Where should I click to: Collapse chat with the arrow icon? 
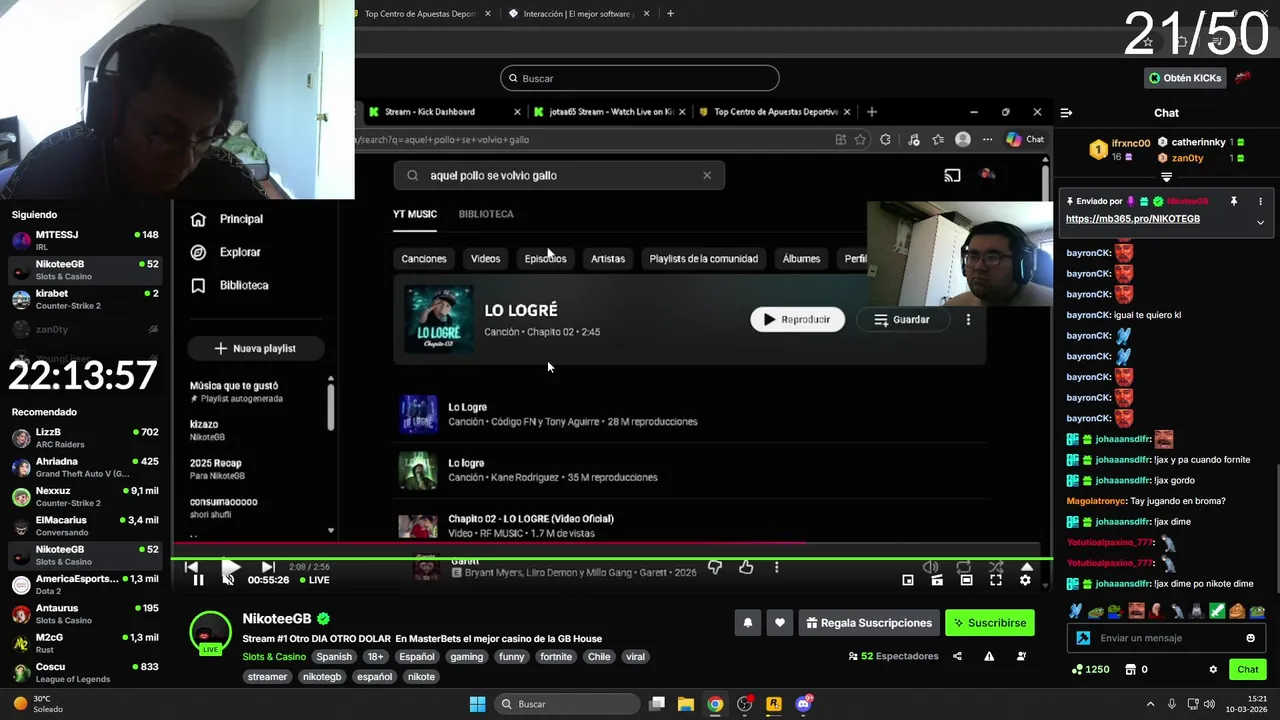click(1066, 113)
